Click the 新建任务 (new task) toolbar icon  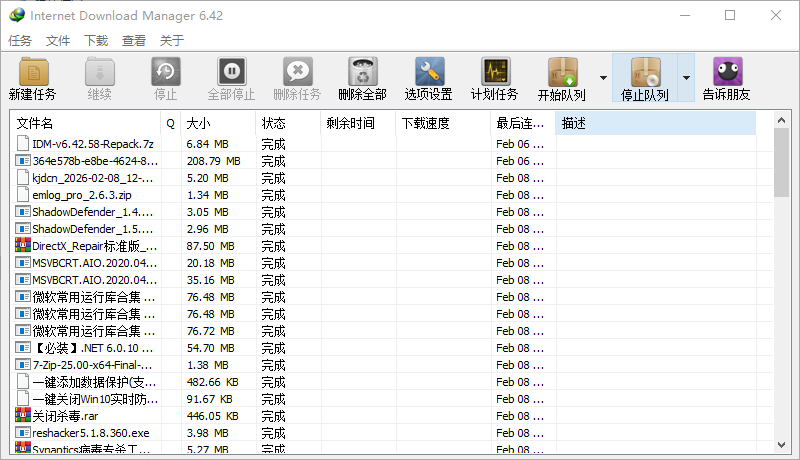pos(32,74)
